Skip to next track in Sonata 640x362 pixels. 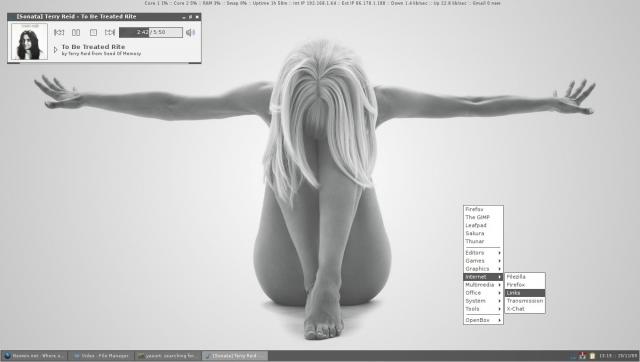pos(110,32)
